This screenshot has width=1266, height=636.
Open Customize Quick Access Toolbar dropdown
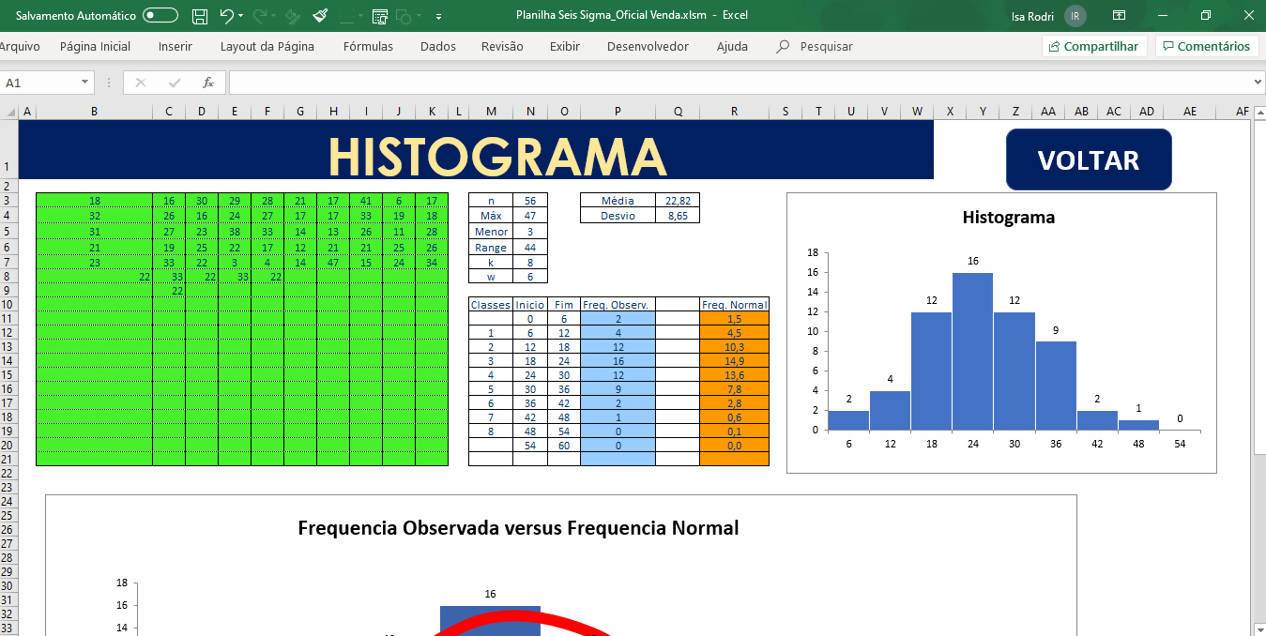pos(439,16)
